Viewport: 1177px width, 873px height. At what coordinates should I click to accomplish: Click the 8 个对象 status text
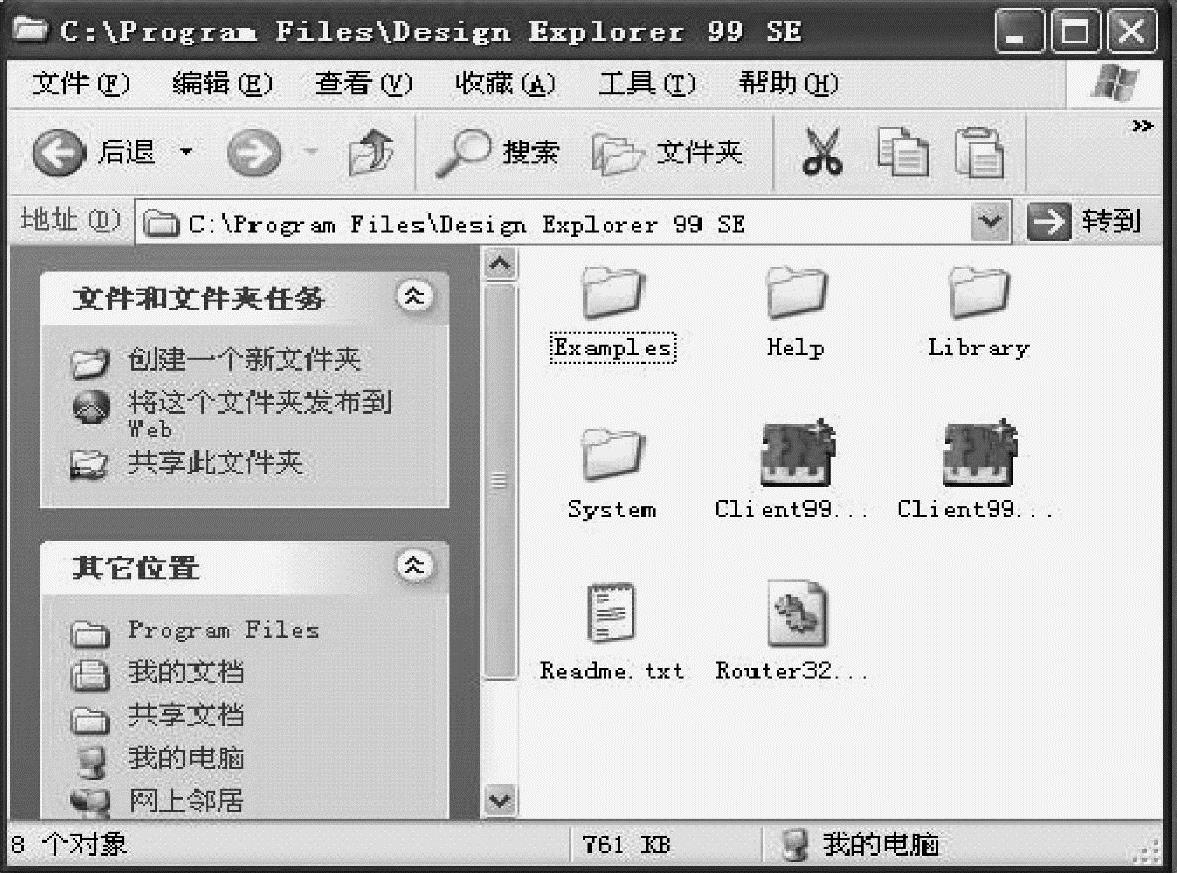click(x=68, y=845)
